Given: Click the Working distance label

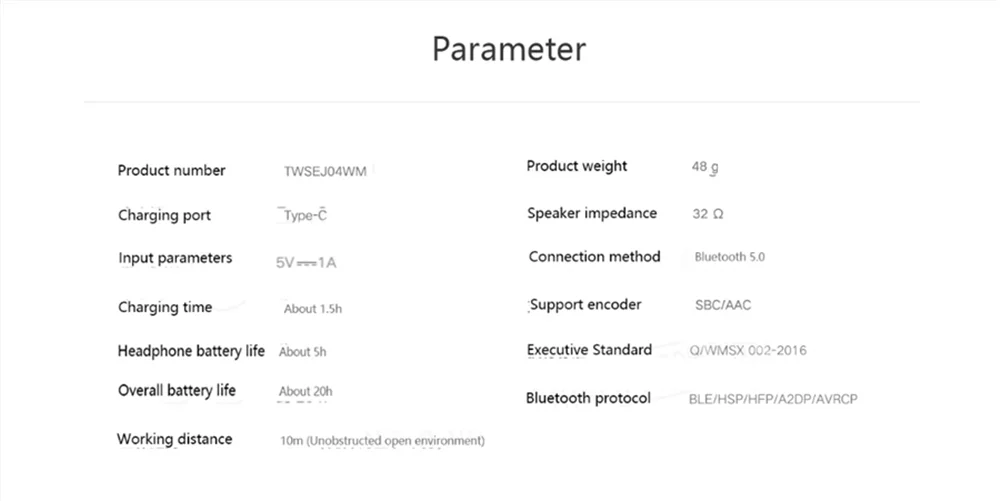Looking at the screenshot, I should click(174, 439).
